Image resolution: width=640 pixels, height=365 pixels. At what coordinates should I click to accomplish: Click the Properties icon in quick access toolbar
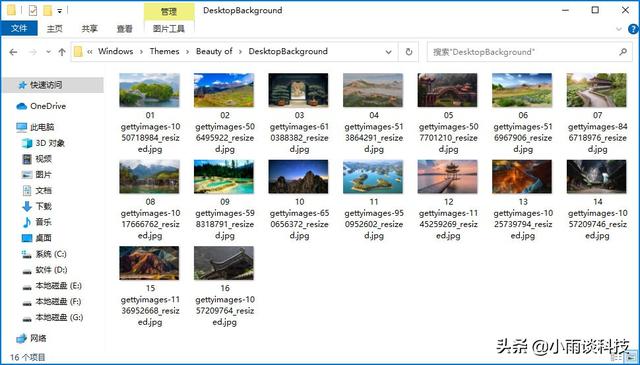pyautogui.click(x=33, y=11)
